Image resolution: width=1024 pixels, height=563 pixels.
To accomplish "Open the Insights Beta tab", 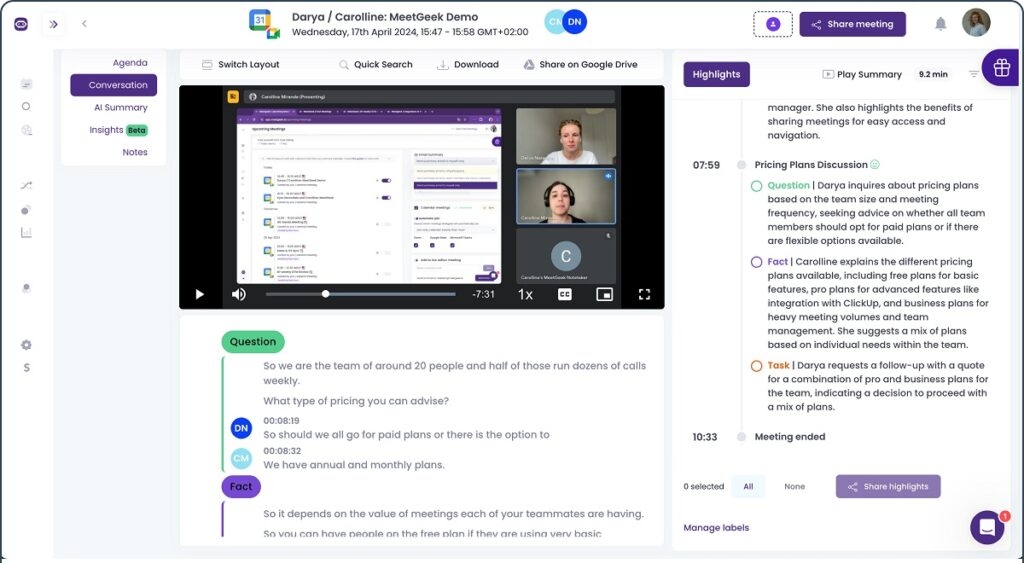I will pos(118,130).
